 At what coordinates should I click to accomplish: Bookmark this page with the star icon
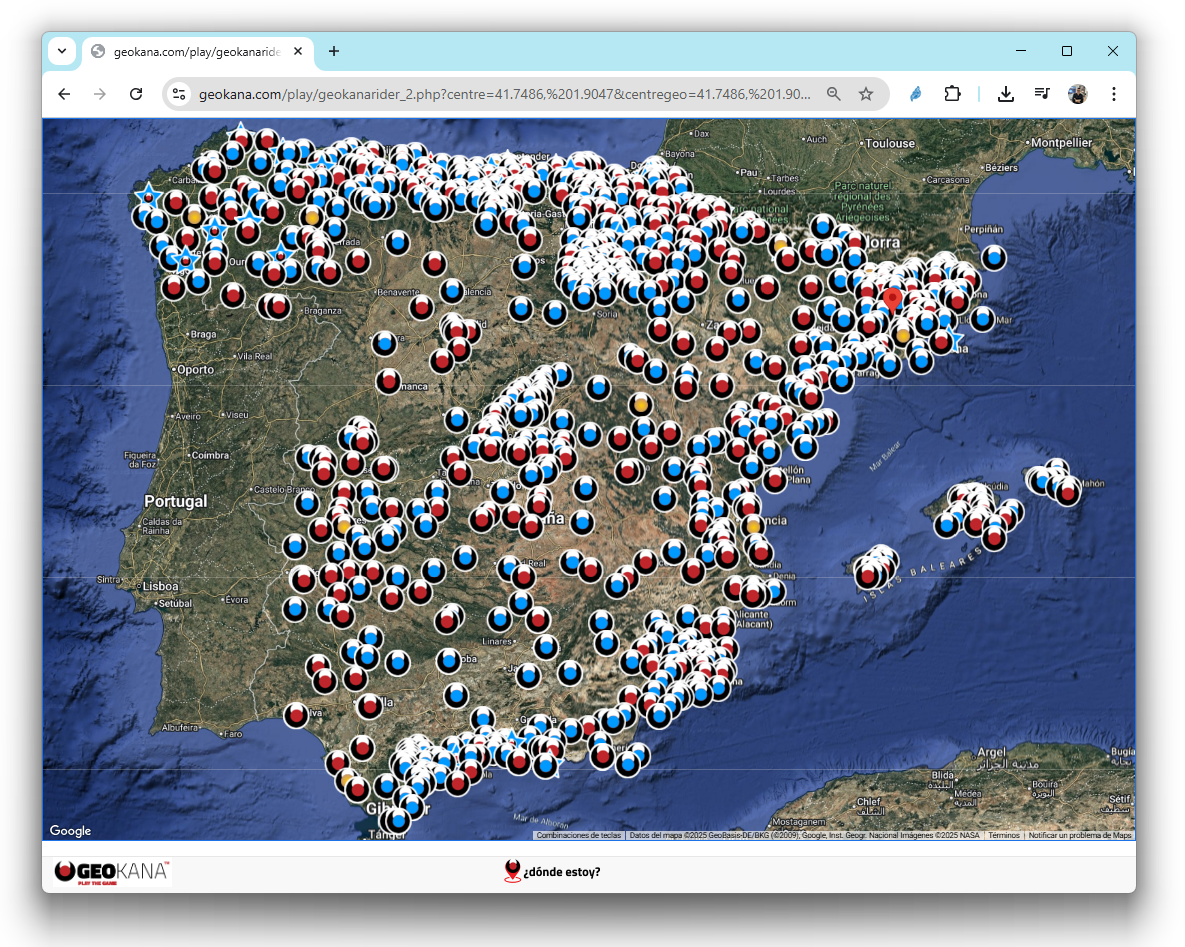coord(866,94)
